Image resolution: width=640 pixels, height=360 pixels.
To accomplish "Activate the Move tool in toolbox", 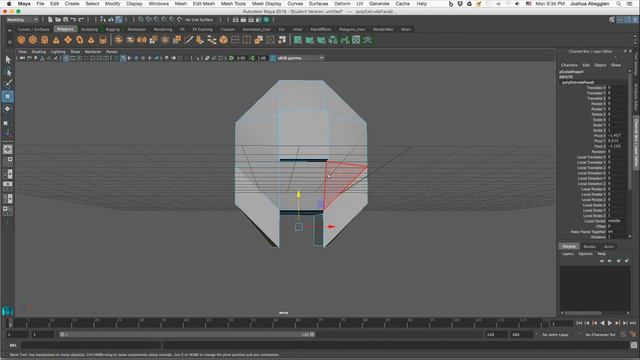I will [x=8, y=96].
